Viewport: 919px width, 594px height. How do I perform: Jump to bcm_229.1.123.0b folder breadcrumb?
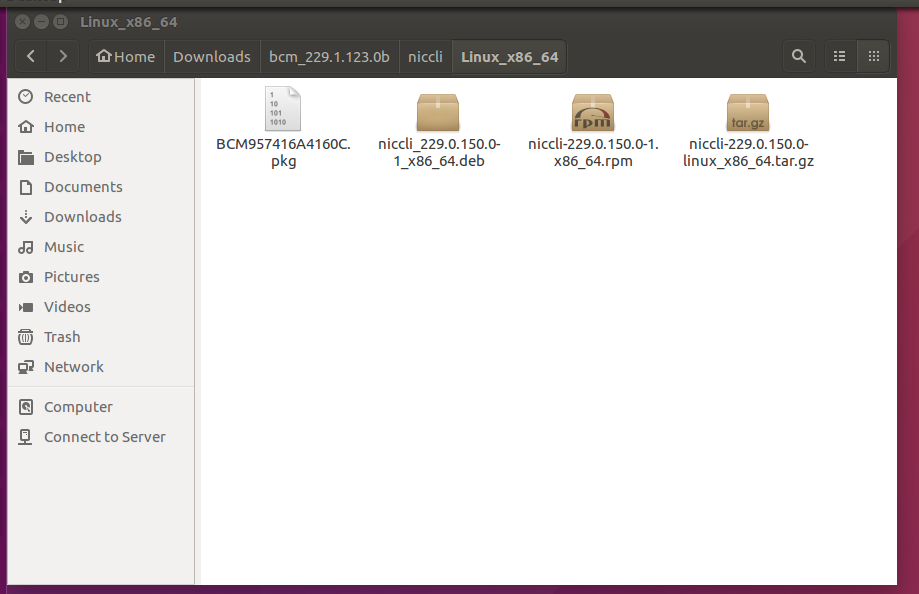tap(329, 57)
